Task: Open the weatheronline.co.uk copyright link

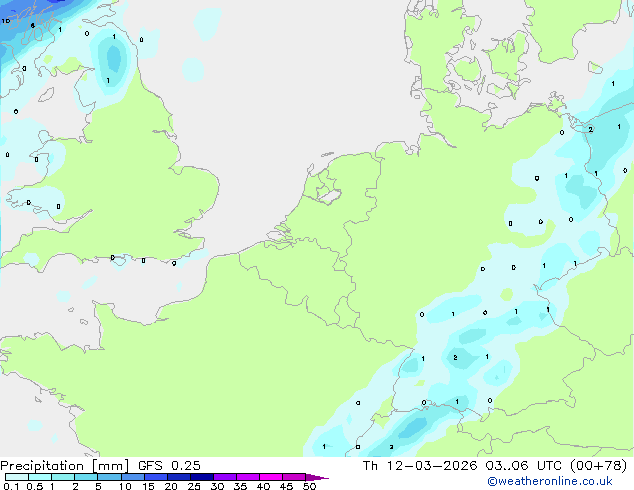Action: tap(549, 481)
